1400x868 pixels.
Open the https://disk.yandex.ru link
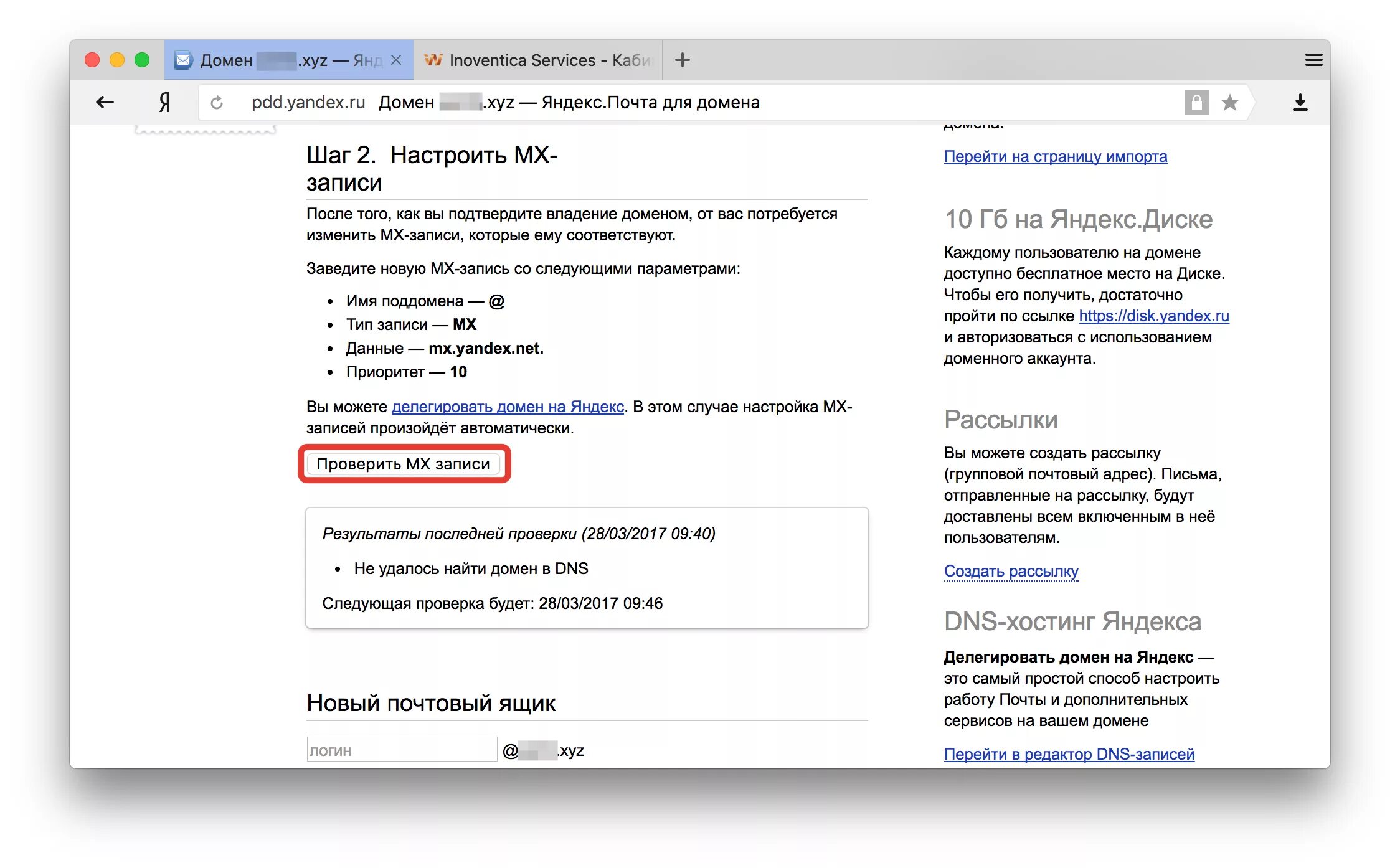click(1154, 316)
